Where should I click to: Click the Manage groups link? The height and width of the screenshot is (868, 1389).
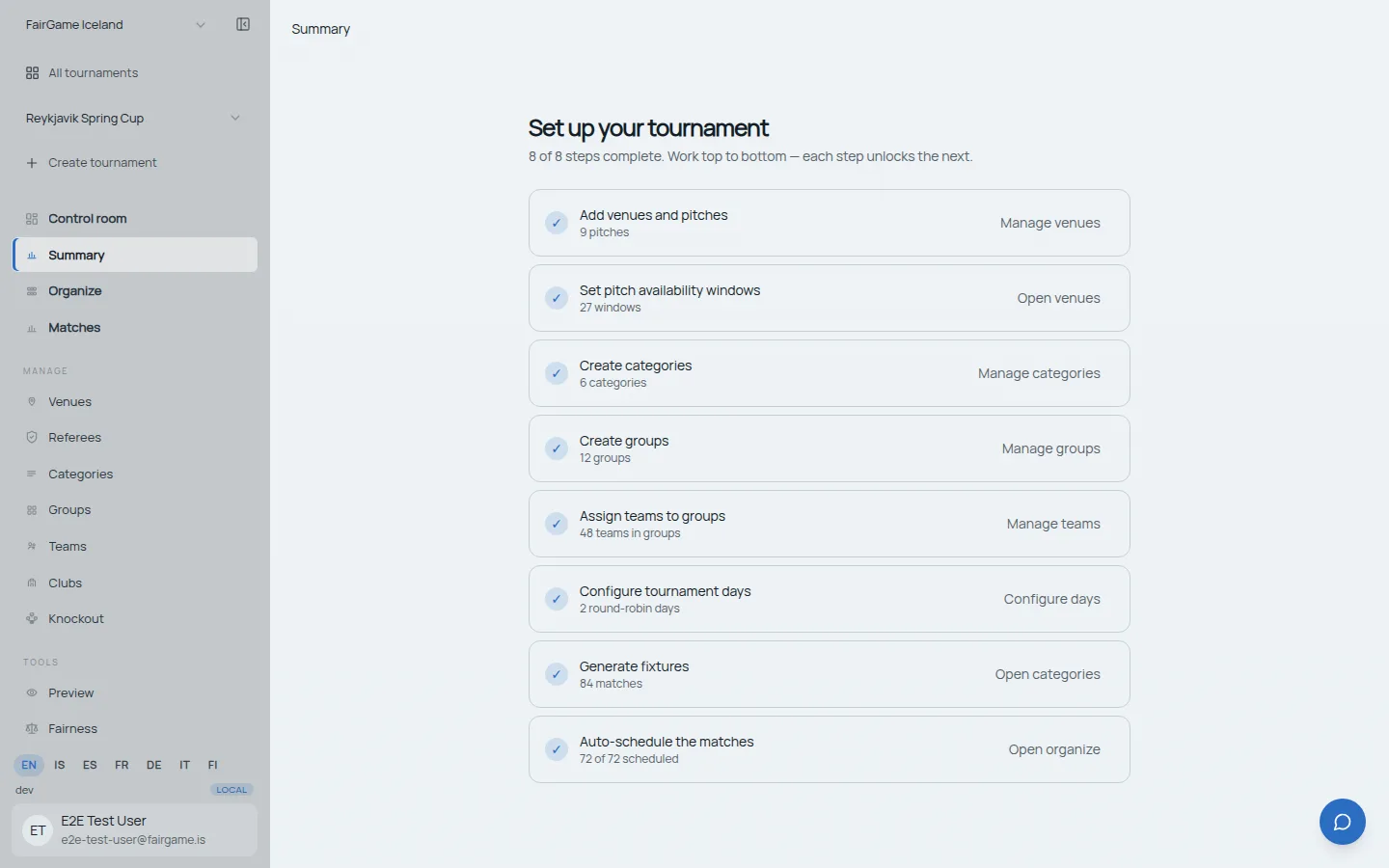pyautogui.click(x=1050, y=448)
